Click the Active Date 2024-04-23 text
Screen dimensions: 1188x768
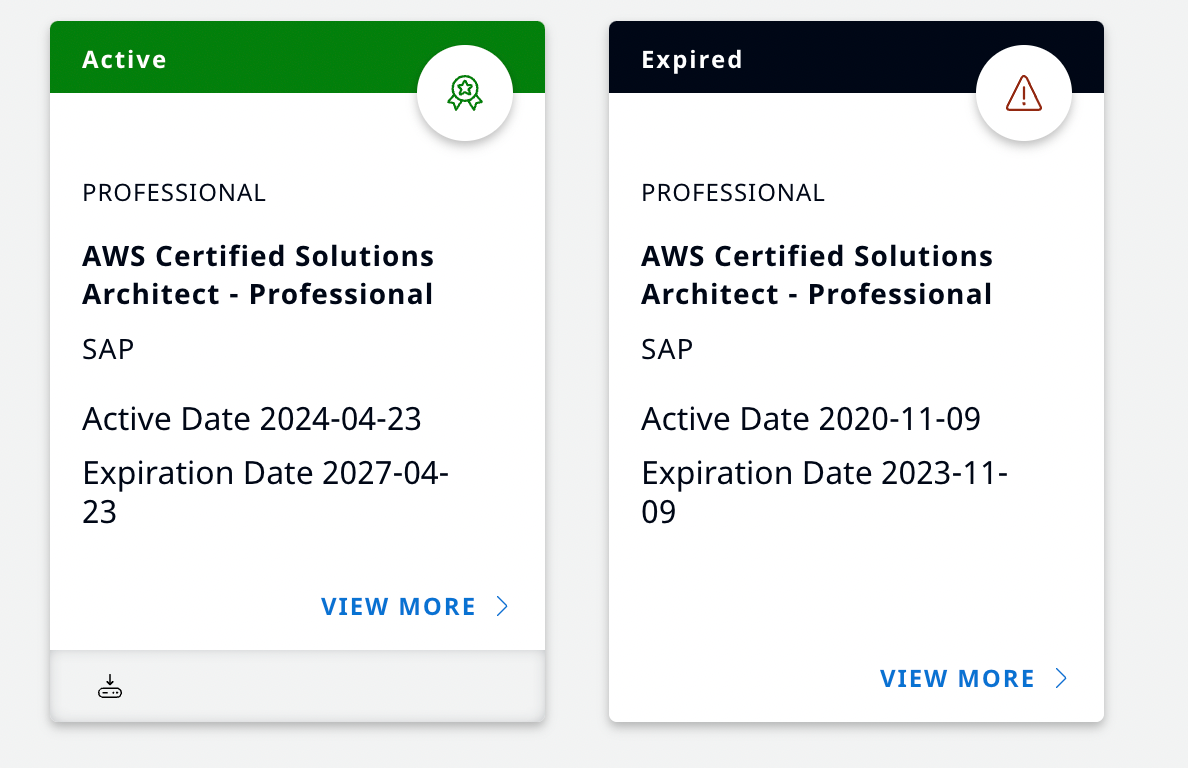[252, 418]
